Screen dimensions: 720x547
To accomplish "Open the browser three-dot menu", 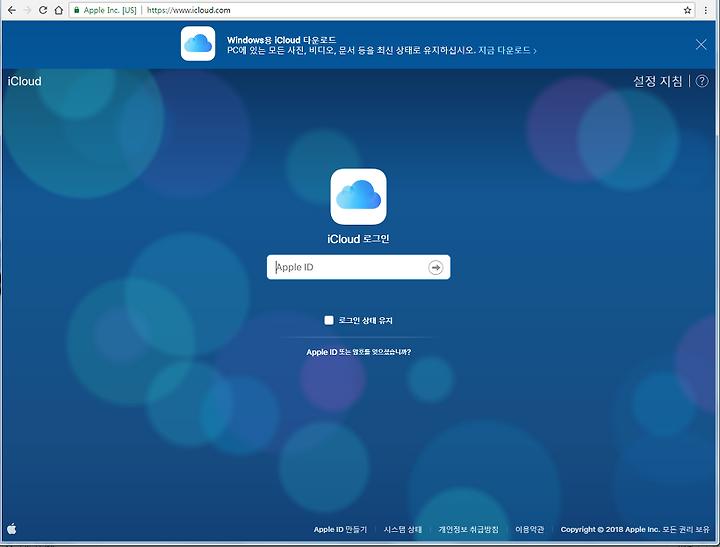I will pyautogui.click(x=706, y=10).
